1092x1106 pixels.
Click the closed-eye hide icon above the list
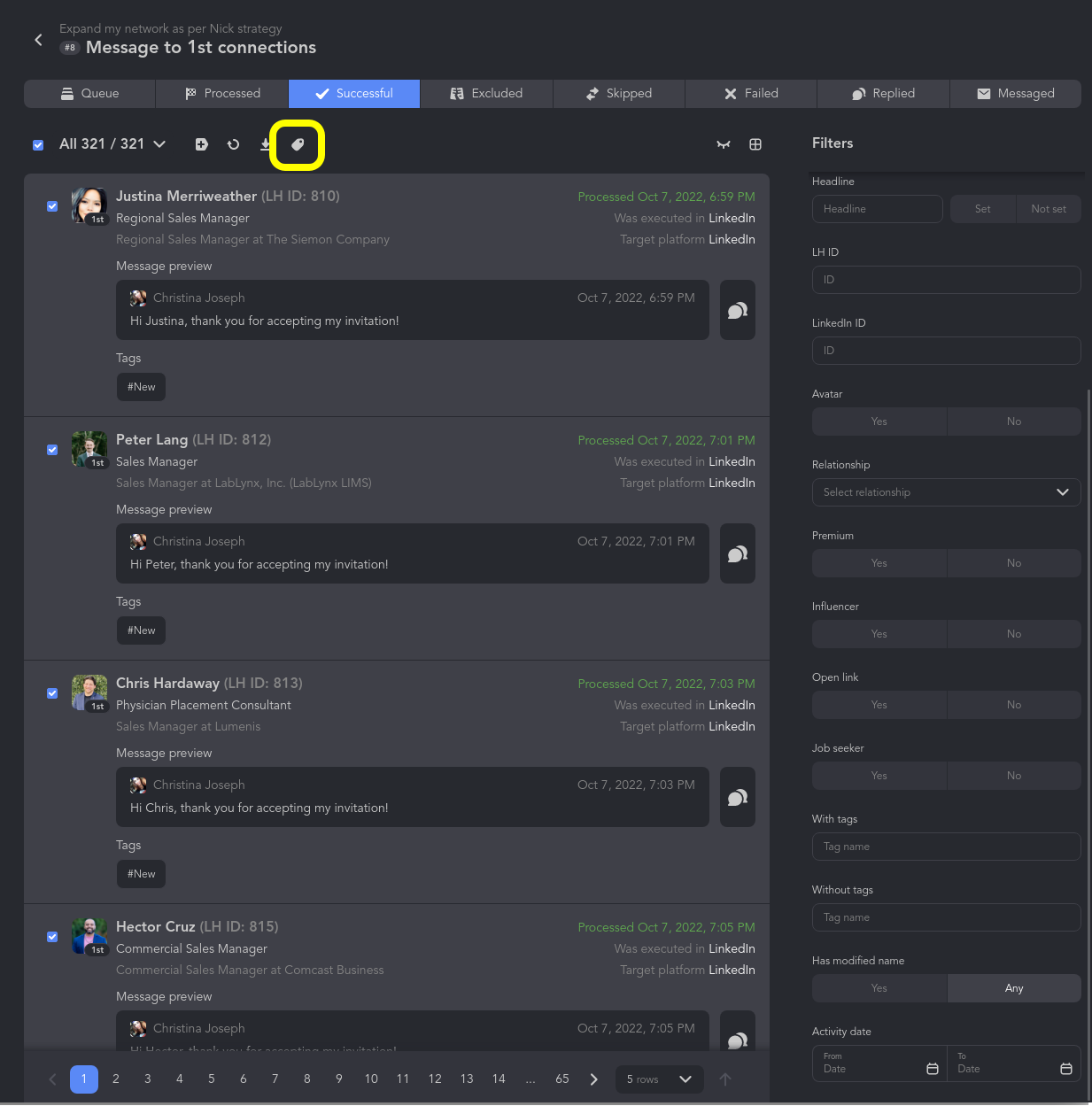click(x=724, y=144)
